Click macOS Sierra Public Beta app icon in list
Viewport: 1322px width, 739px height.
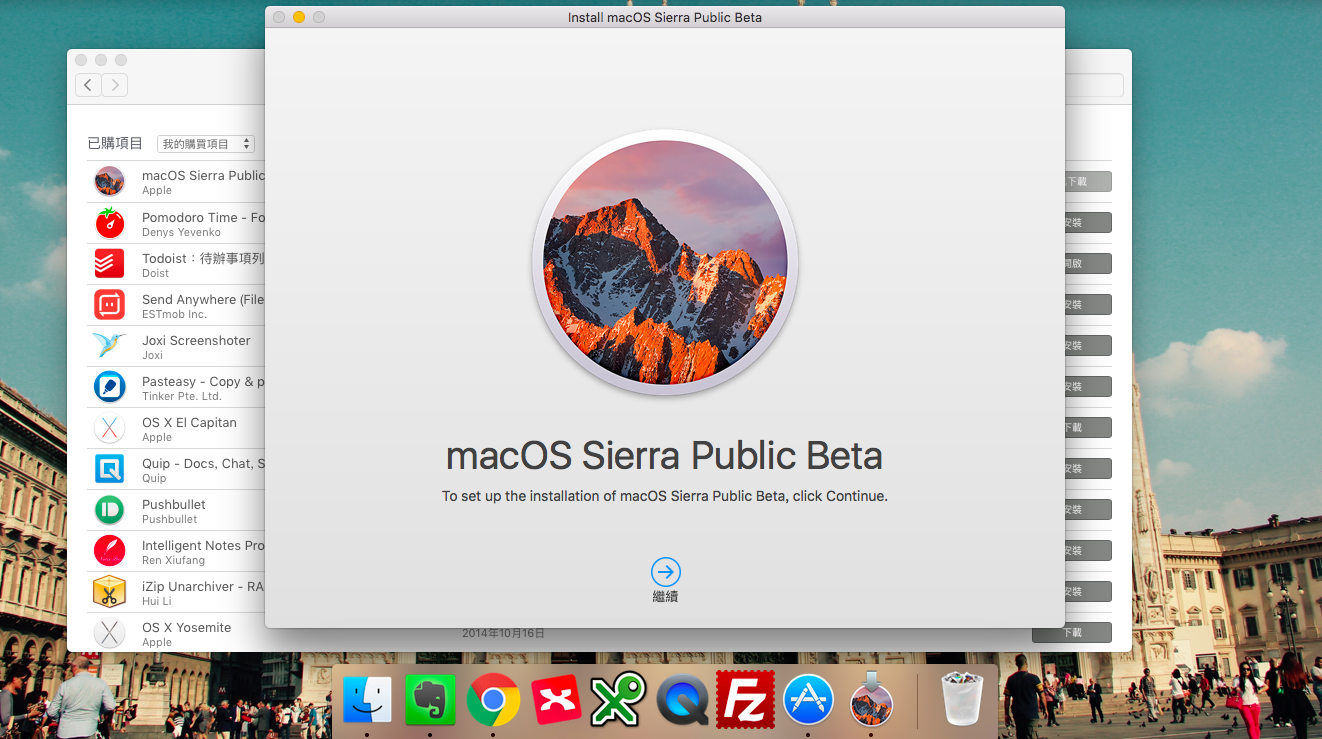(x=109, y=181)
